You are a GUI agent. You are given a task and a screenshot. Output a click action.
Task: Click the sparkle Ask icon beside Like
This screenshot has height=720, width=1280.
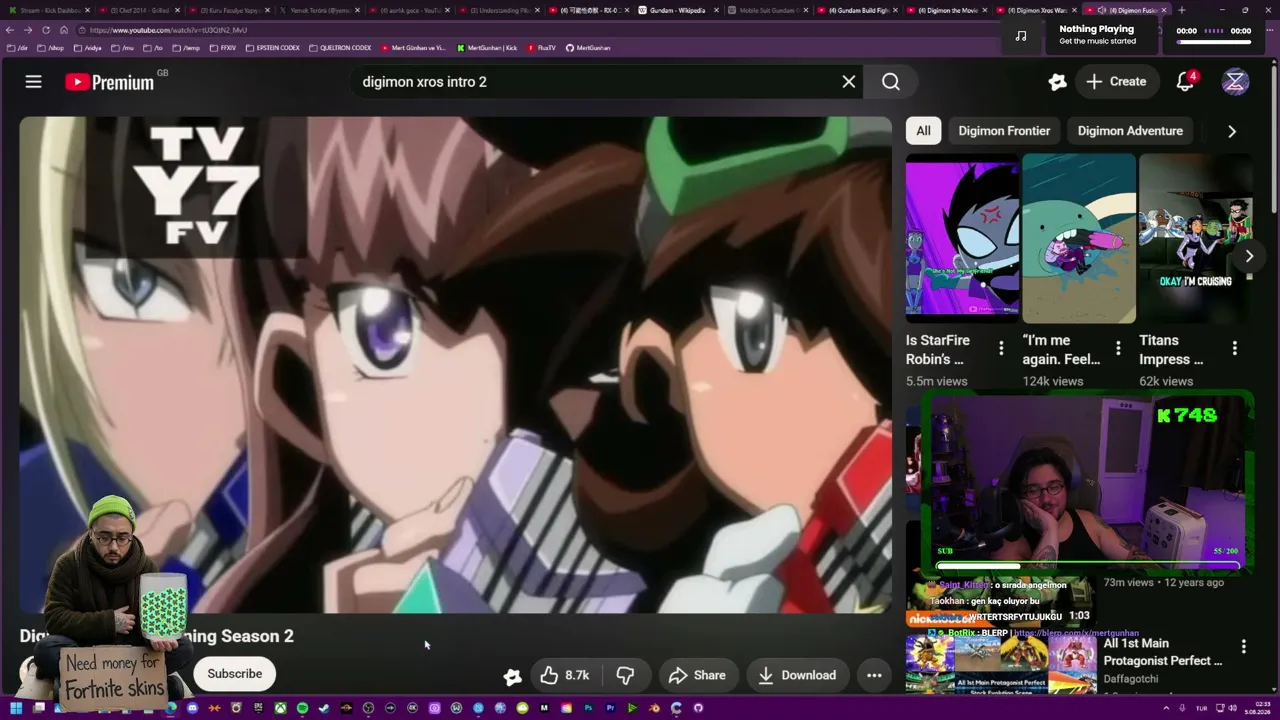pyautogui.click(x=512, y=676)
